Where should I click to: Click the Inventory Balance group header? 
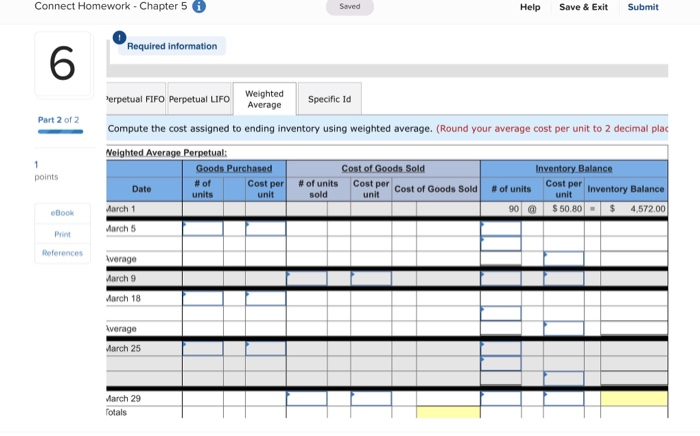[574, 168]
